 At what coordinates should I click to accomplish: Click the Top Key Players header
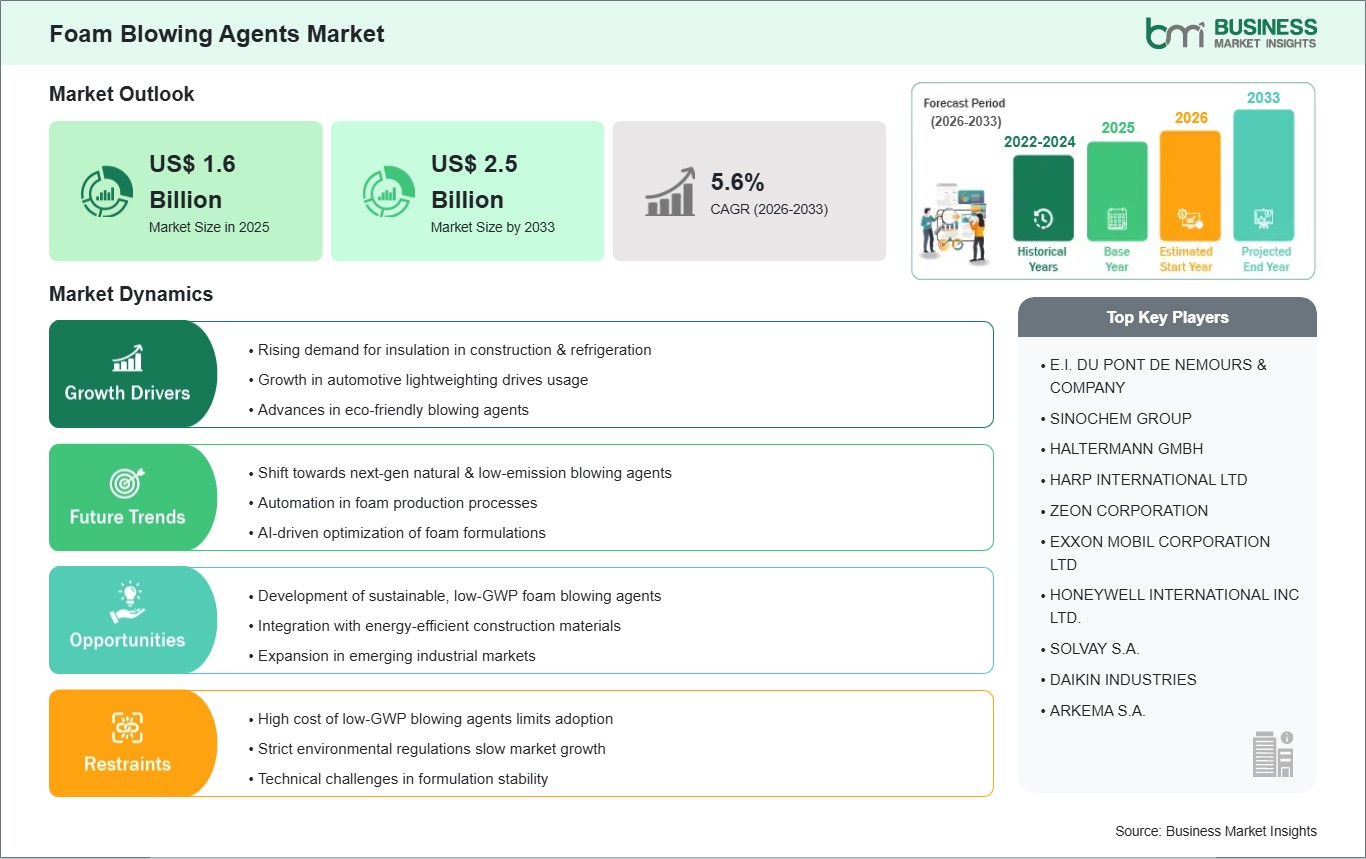[x=1167, y=317]
